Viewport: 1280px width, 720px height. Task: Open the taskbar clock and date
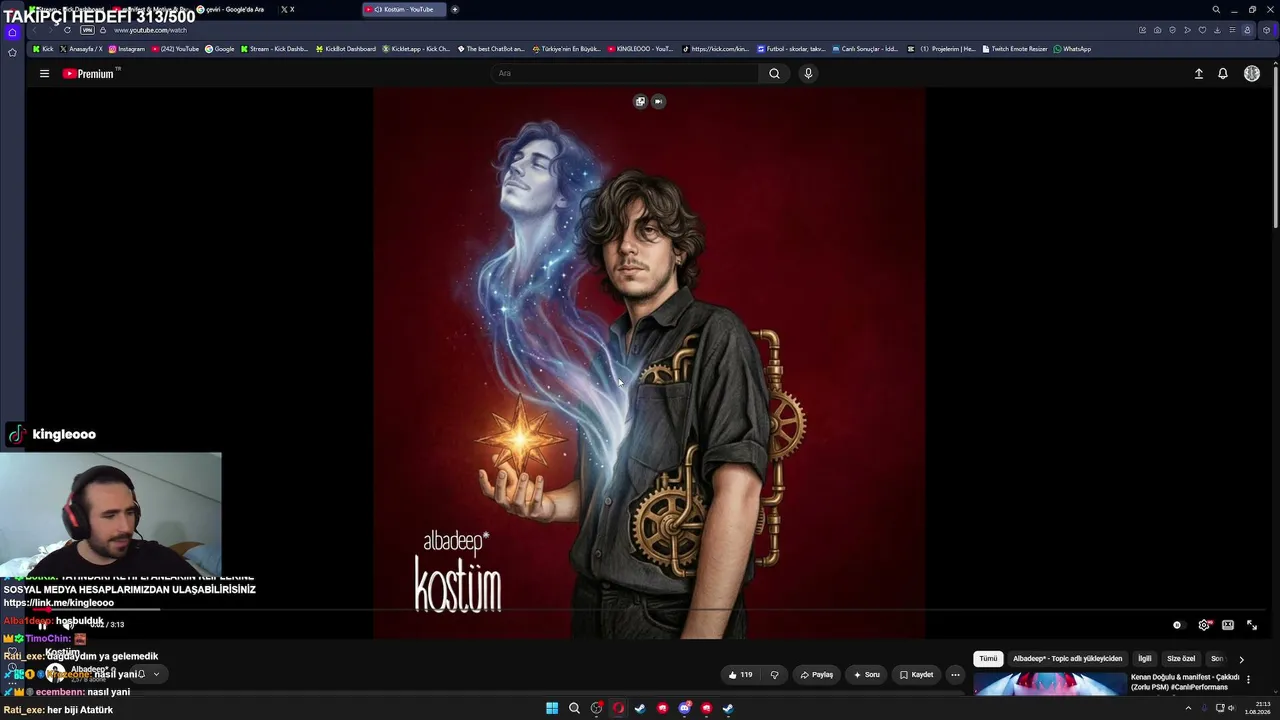click(1258, 708)
